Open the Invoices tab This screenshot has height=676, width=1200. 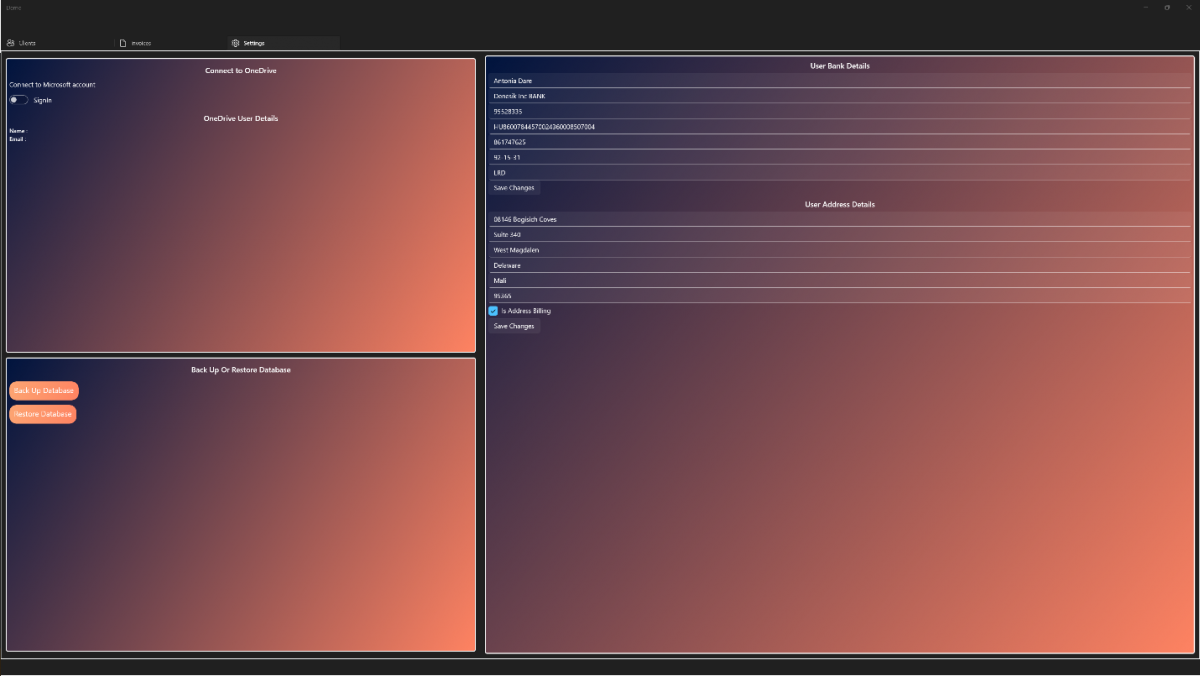(139, 43)
